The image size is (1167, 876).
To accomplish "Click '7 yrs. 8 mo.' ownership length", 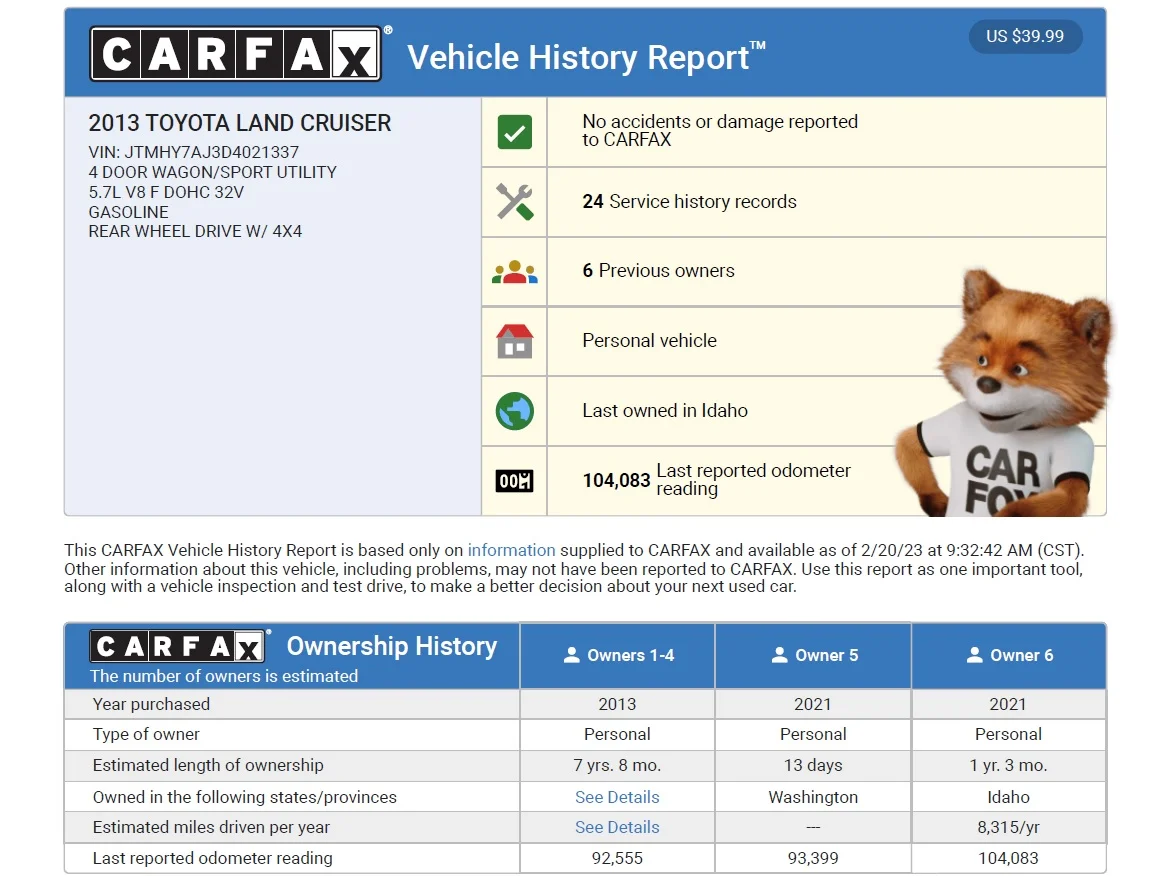I will click(x=617, y=765).
